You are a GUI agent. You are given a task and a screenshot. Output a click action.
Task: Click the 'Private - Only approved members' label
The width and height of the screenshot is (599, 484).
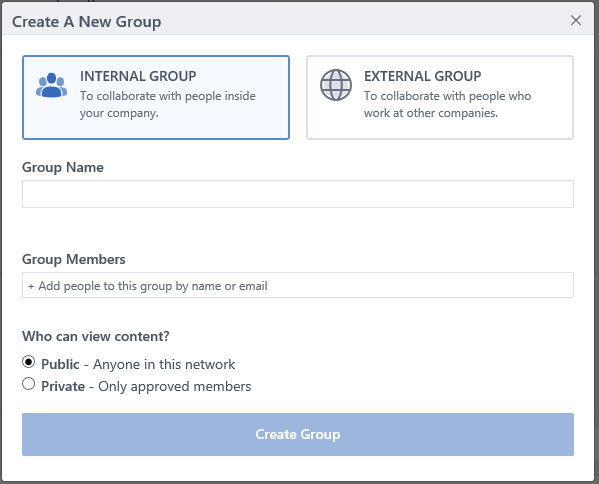(146, 386)
